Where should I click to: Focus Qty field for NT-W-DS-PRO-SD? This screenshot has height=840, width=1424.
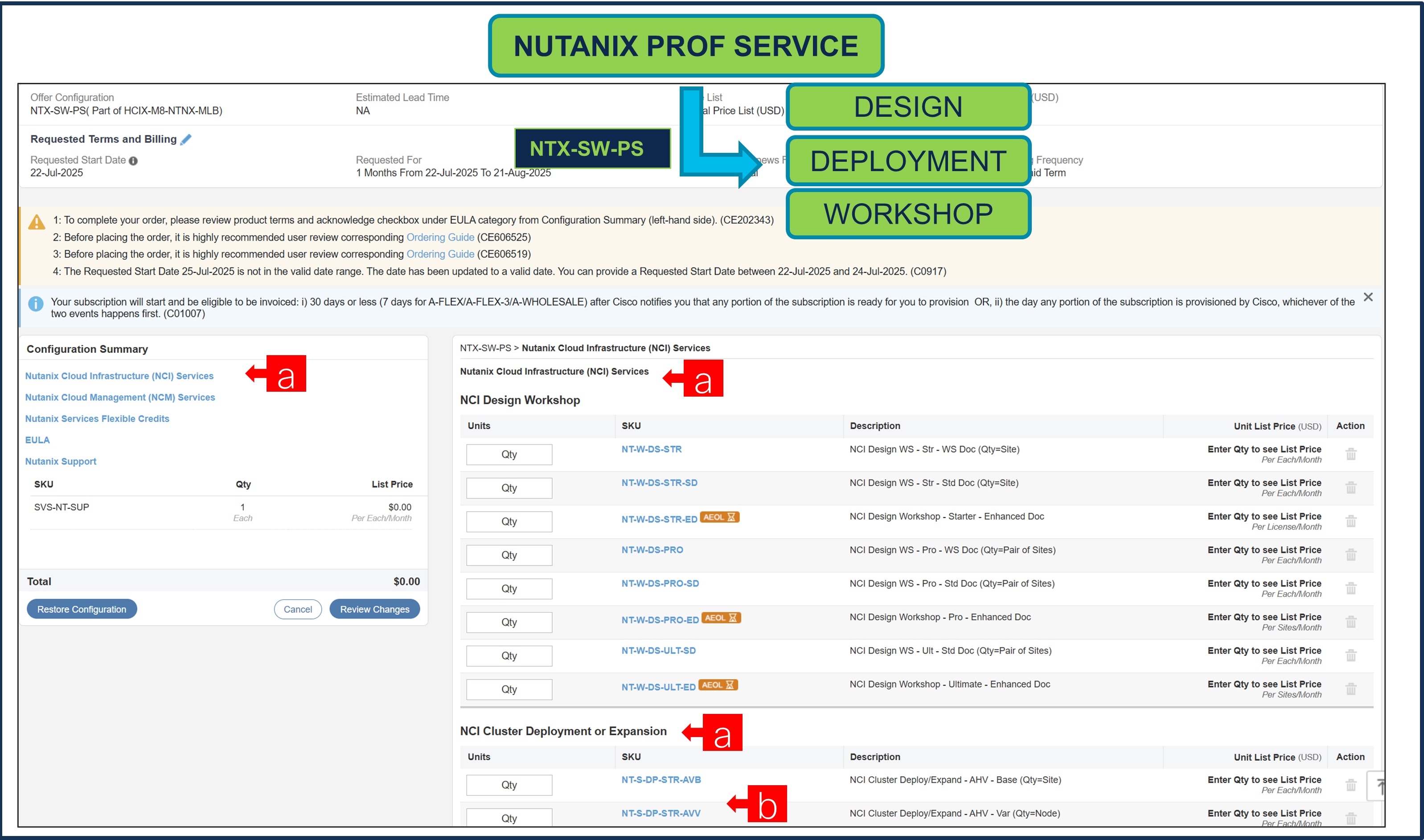coord(509,589)
